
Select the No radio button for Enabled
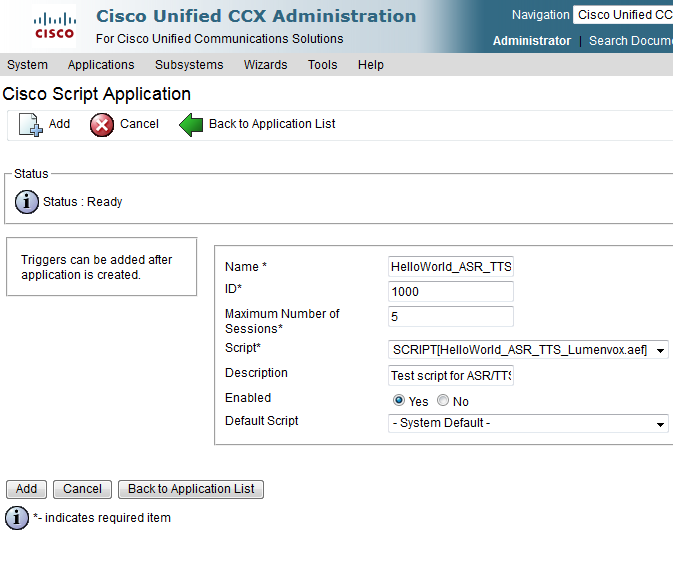(443, 401)
